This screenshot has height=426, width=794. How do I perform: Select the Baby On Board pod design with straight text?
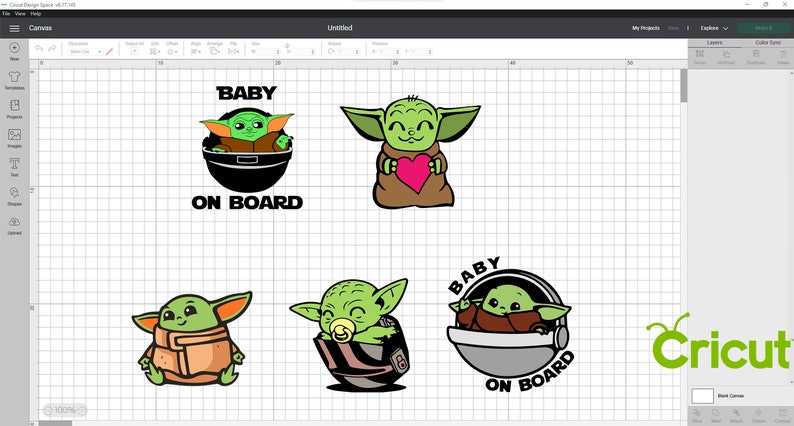(247, 147)
